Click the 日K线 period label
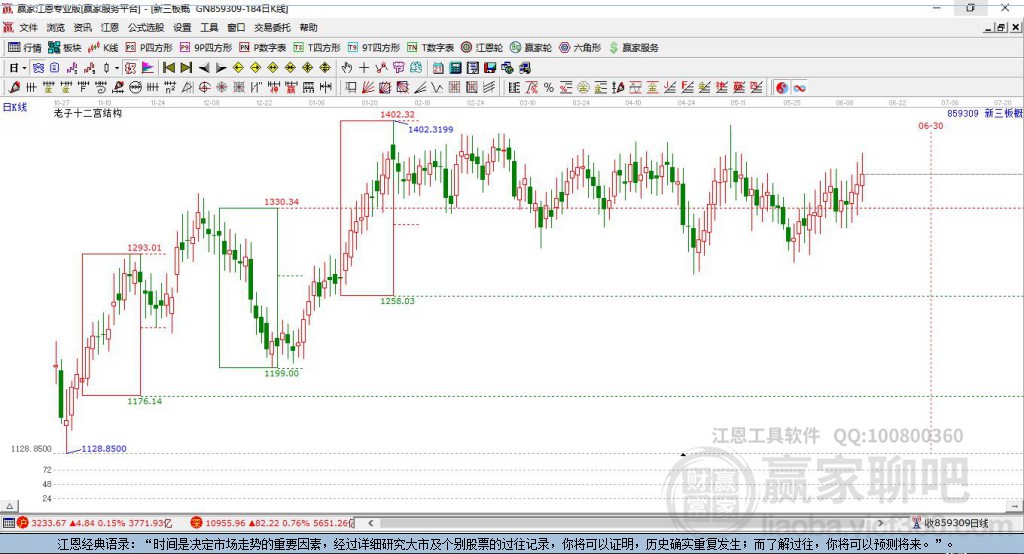 pos(15,107)
